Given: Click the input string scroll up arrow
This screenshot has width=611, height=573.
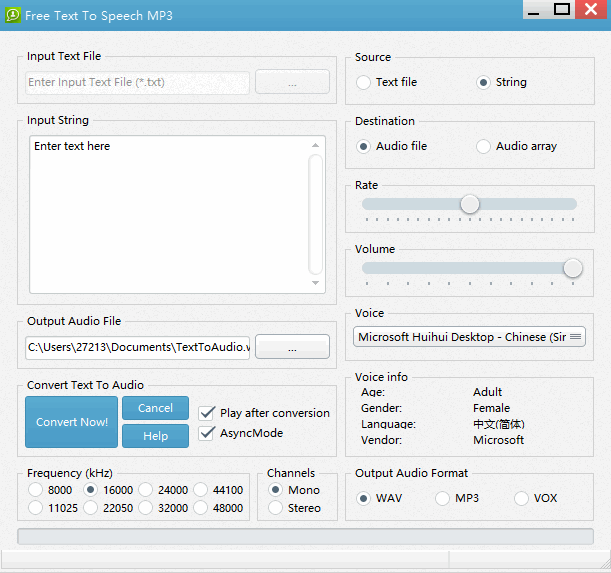Looking at the screenshot, I should [315, 145].
